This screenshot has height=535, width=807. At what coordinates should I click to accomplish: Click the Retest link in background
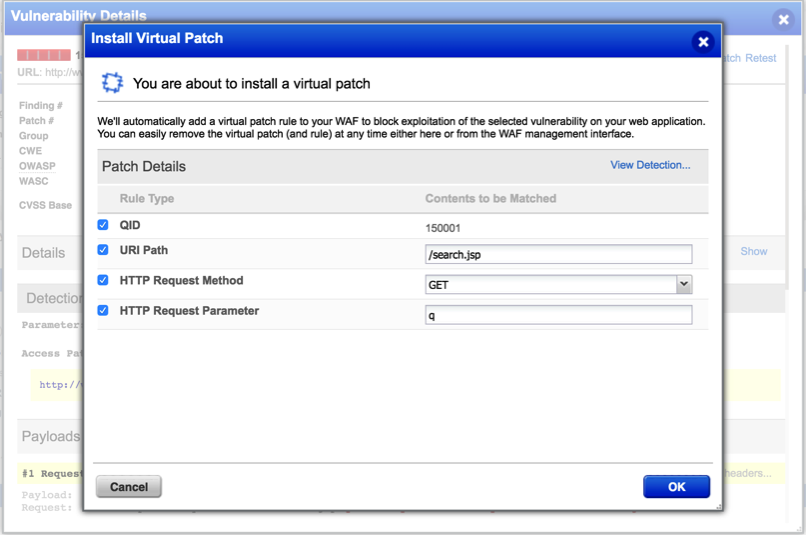761,58
